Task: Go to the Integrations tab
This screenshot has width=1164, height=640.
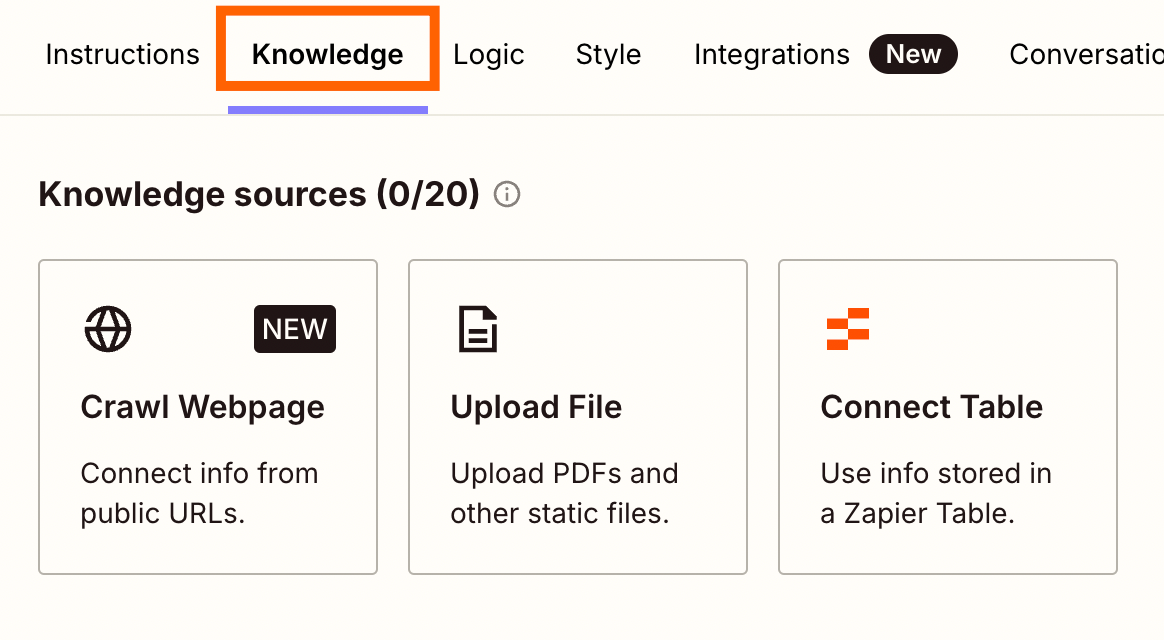Action: pos(771,54)
